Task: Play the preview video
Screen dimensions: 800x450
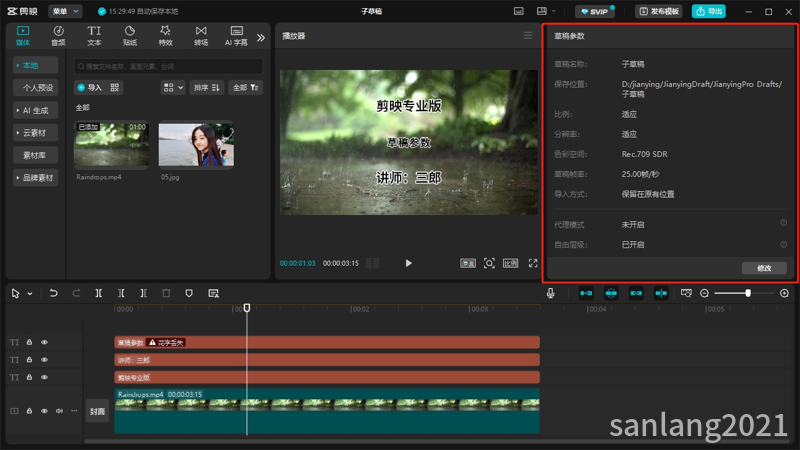Action: click(x=408, y=263)
